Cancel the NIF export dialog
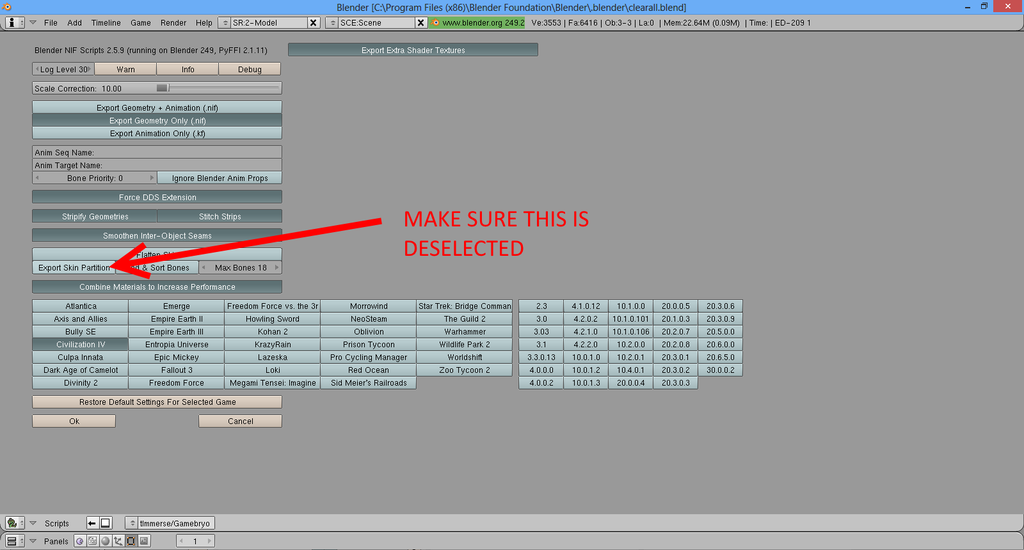The width and height of the screenshot is (1024, 550). 240,421
